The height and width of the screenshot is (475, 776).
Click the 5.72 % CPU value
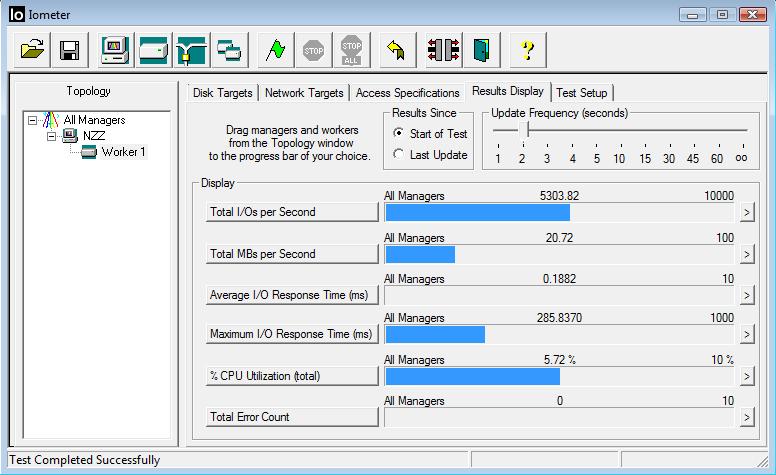(x=559, y=360)
